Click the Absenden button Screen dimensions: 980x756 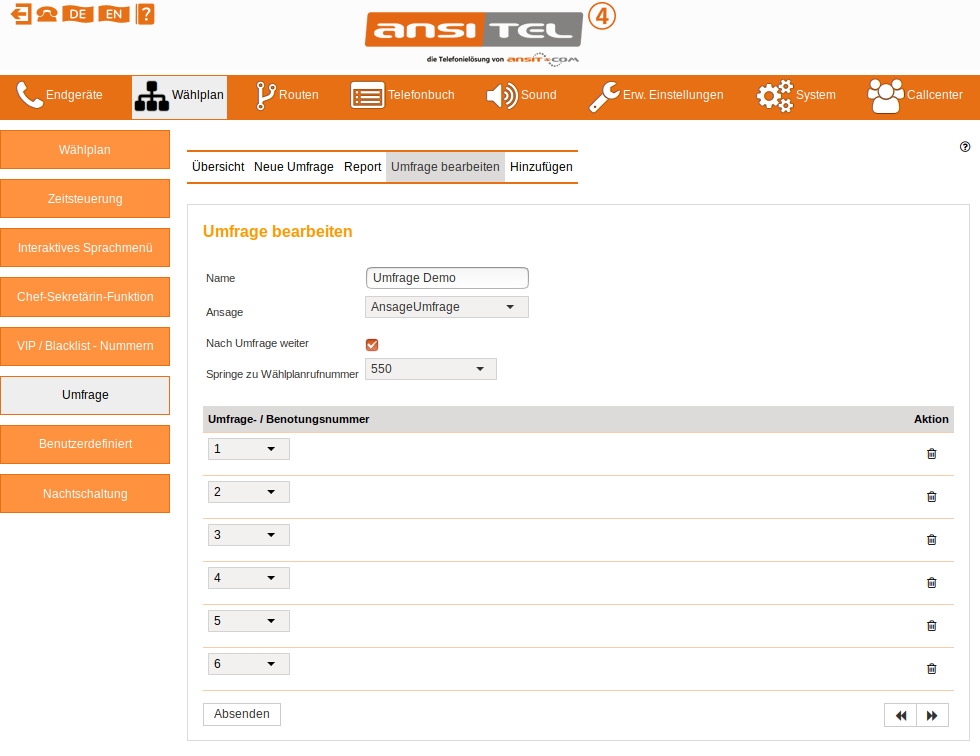pos(242,714)
